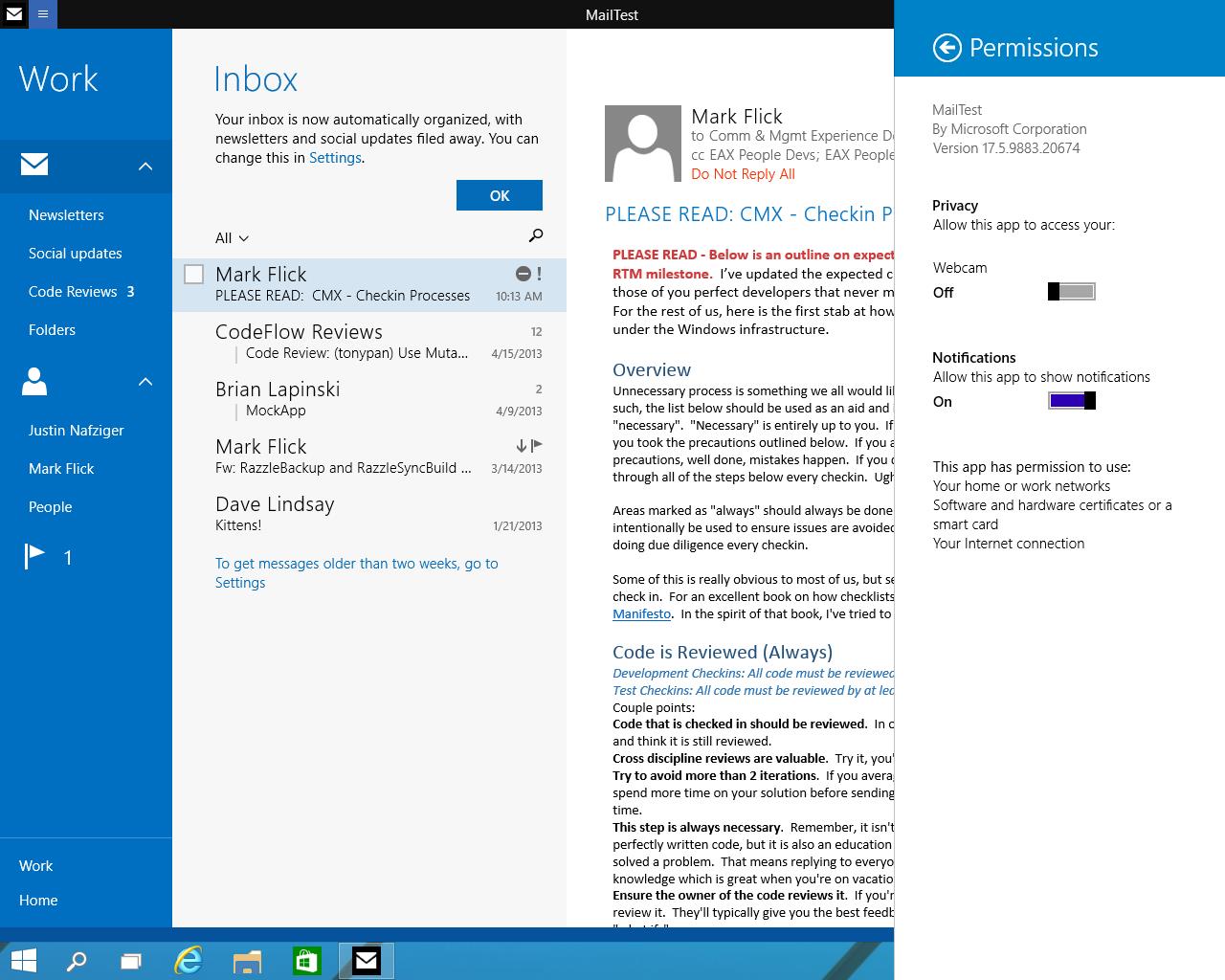Switch to the Work account

pos(35,865)
